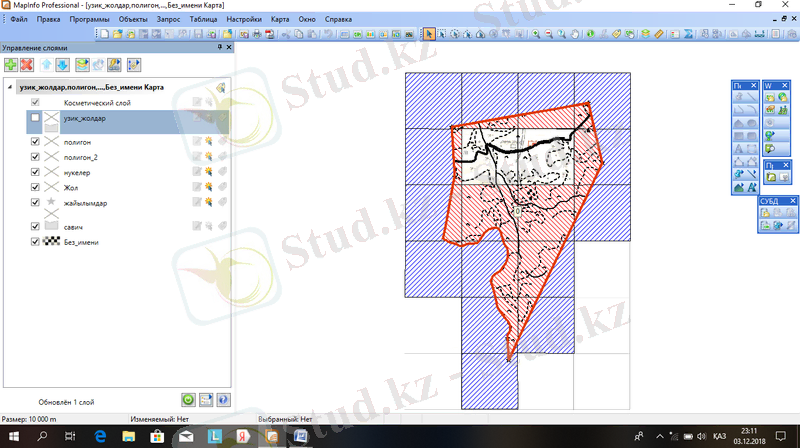The width and height of the screenshot is (800, 448).
Task: Choose the Zoom In magnifier tool
Action: tap(536, 34)
